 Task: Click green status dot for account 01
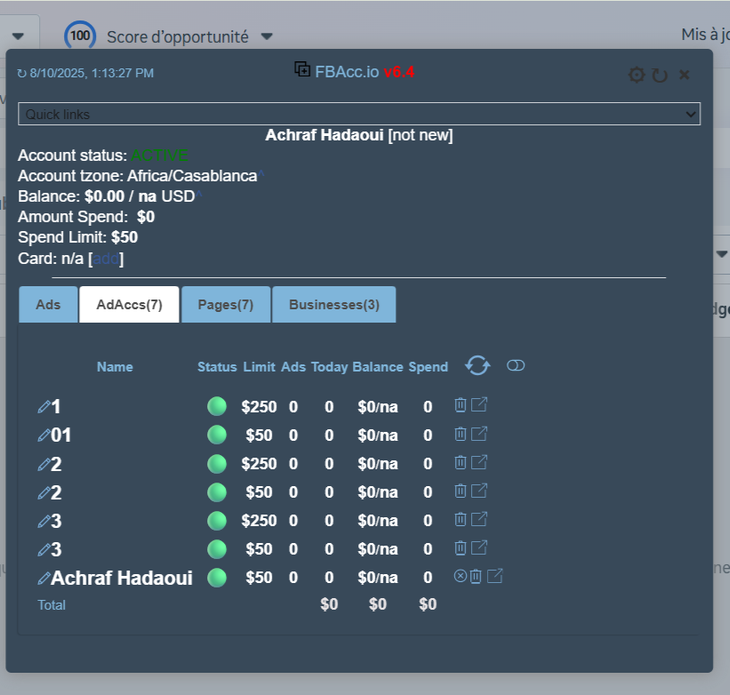click(x=217, y=435)
